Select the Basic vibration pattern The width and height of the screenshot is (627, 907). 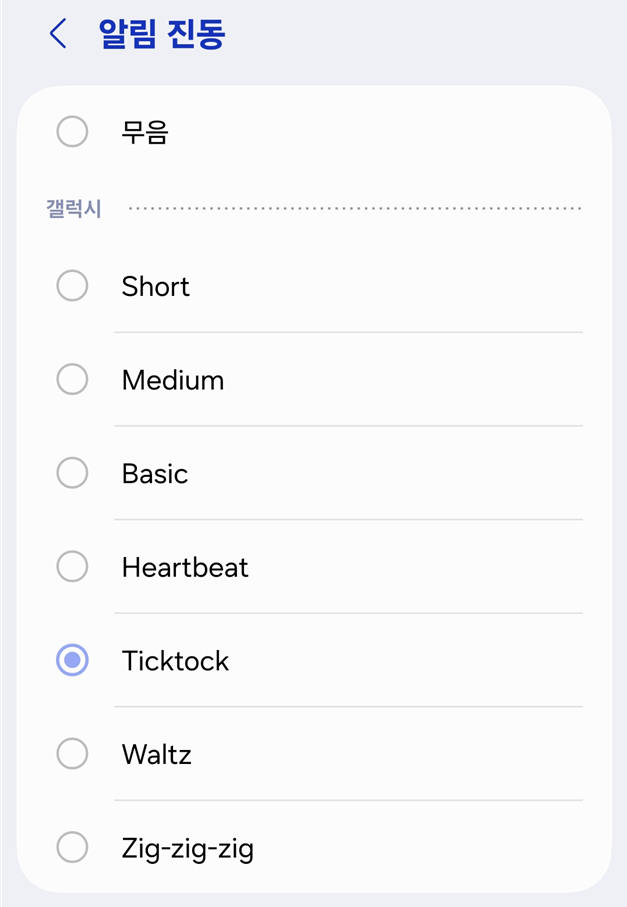(71, 473)
